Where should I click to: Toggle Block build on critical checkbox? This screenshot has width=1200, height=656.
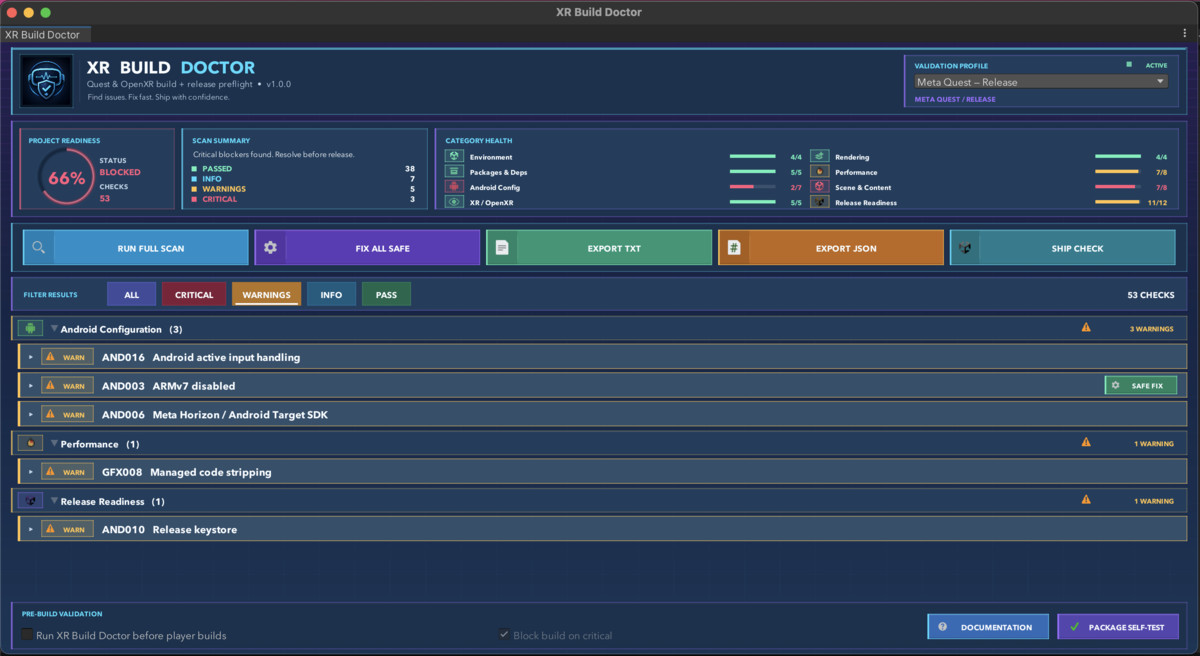504,635
